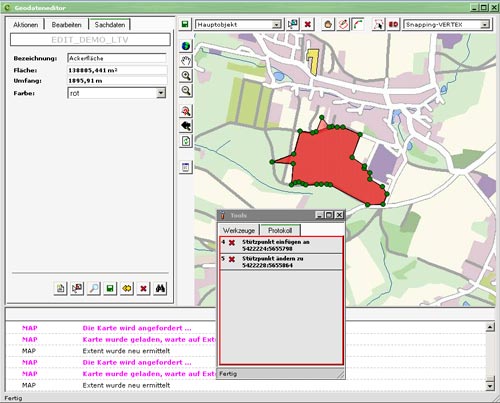500x403 pixels.
Task: Click the black arrow previous-extent icon
Action: pyautogui.click(x=186, y=126)
